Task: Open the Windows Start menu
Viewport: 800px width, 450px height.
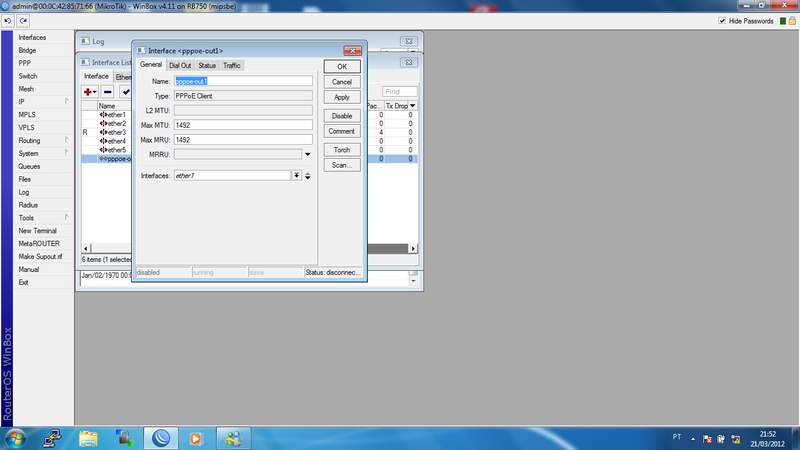Action: tap(16, 438)
